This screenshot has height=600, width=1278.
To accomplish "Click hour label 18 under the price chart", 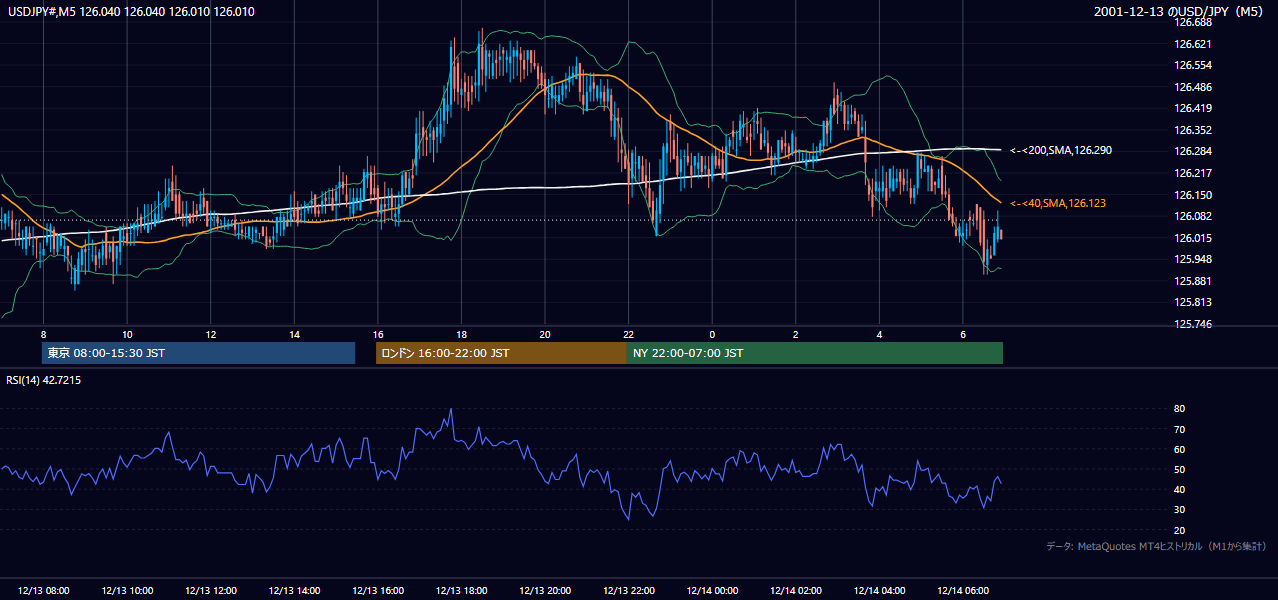I will 461,334.
